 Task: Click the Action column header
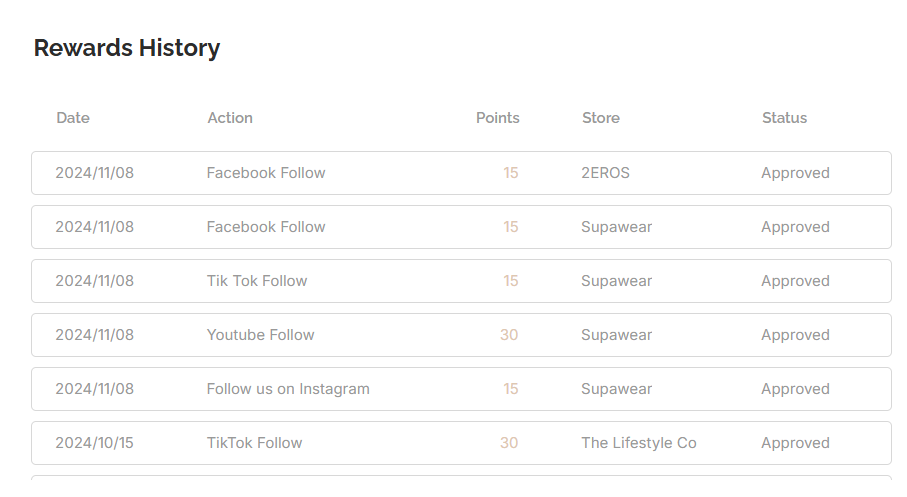coord(230,118)
